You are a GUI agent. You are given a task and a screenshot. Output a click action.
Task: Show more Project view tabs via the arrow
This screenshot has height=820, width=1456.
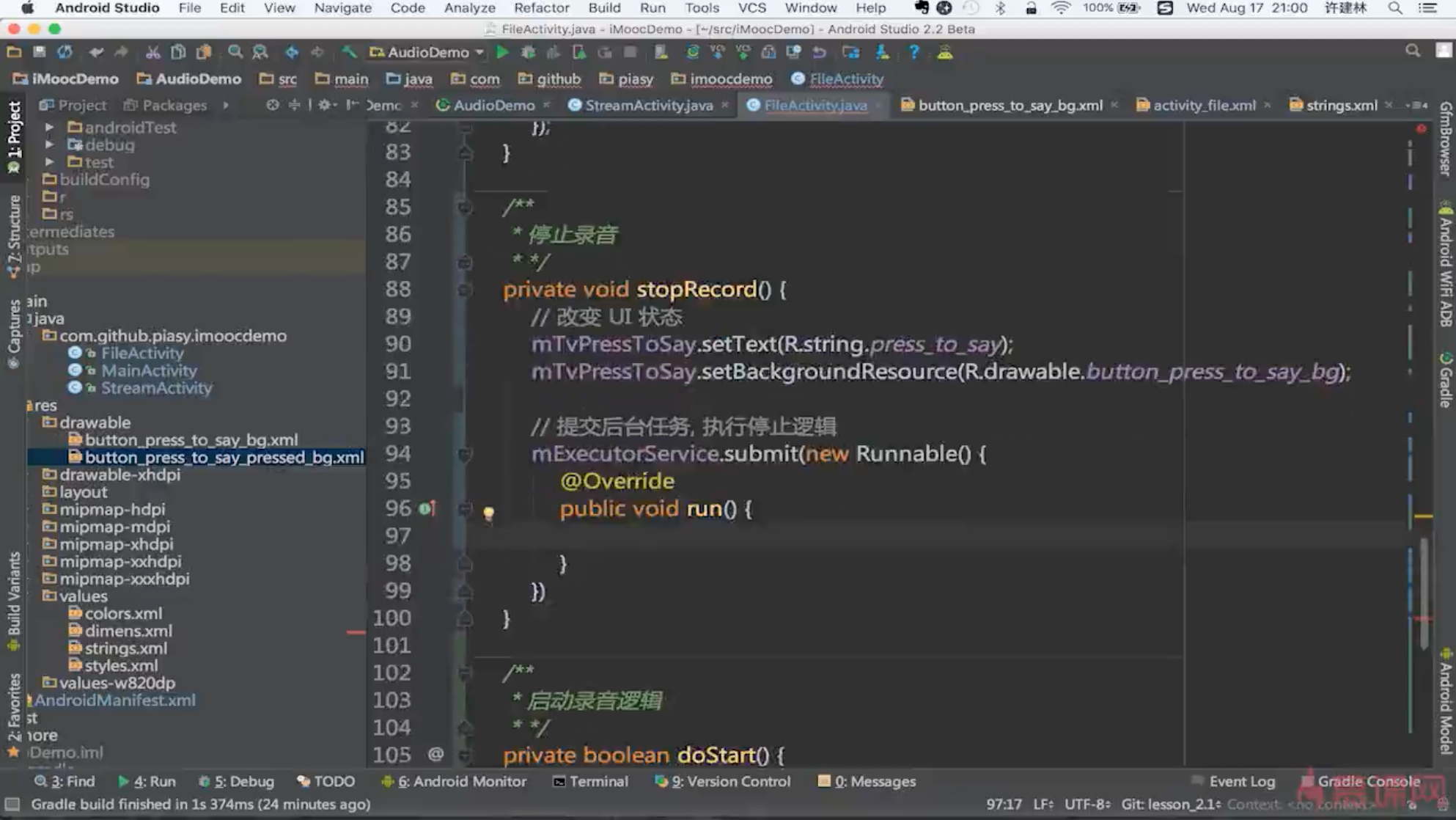(226, 105)
